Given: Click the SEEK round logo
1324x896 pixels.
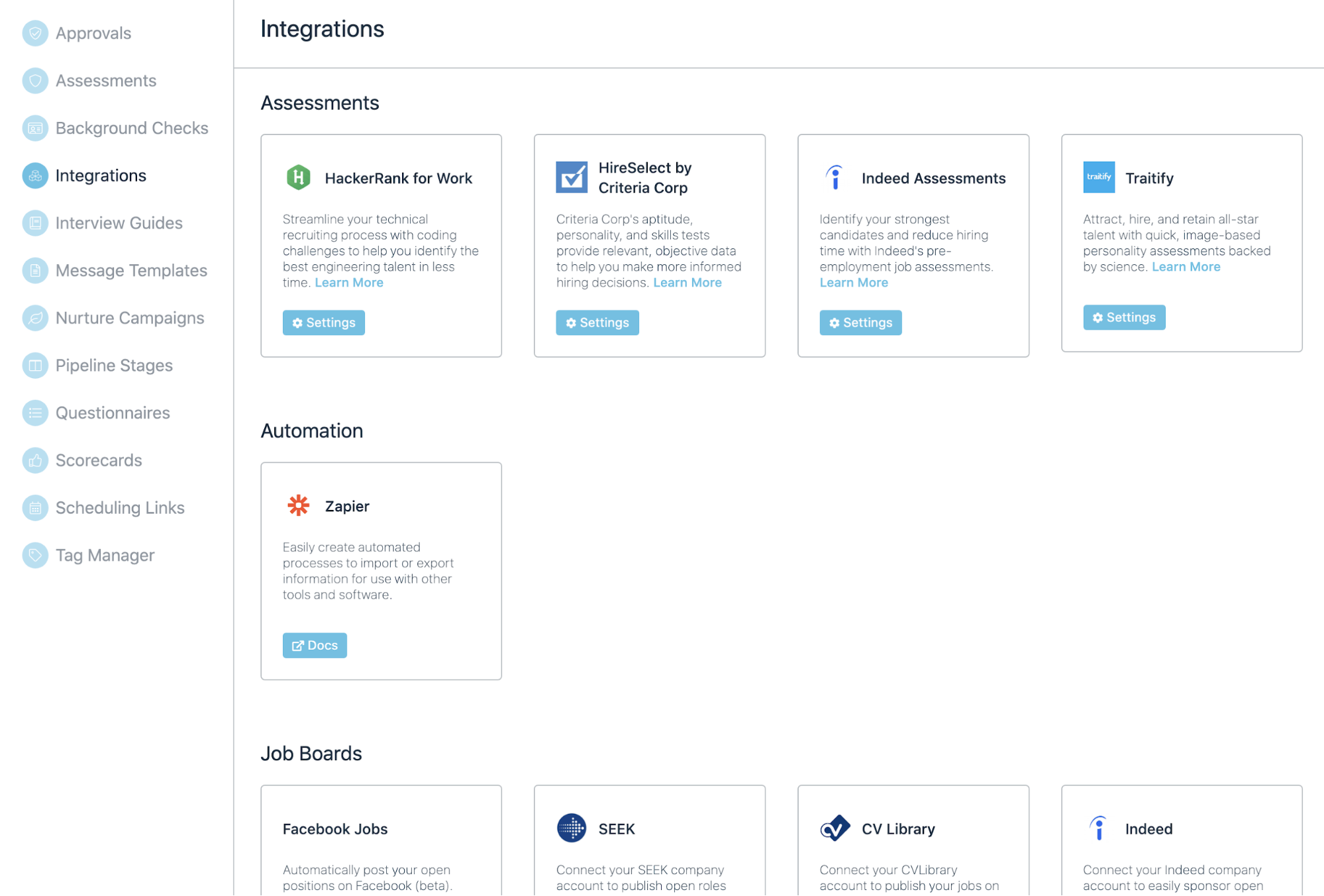Looking at the screenshot, I should point(572,828).
